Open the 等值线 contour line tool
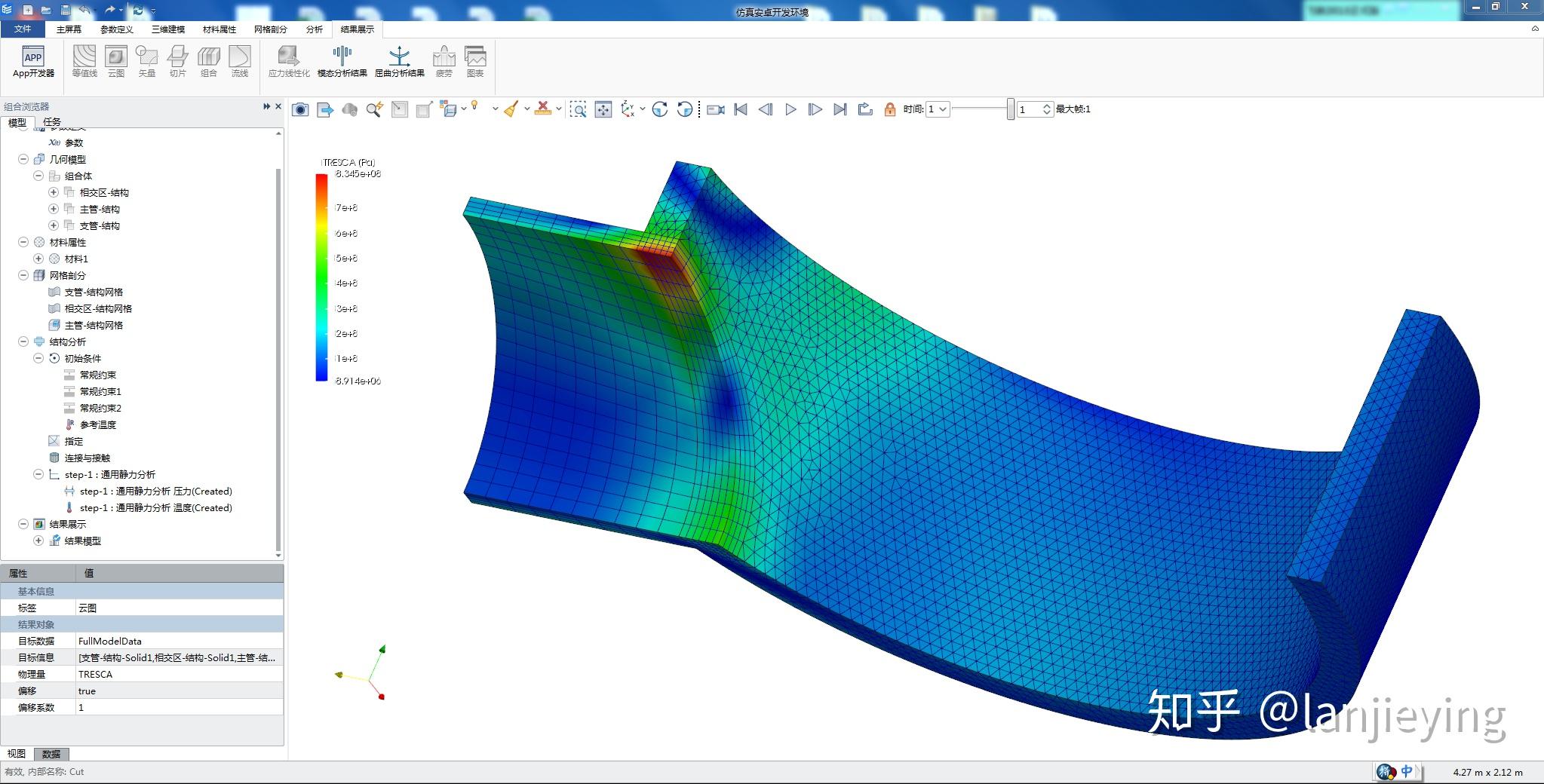 (85, 60)
